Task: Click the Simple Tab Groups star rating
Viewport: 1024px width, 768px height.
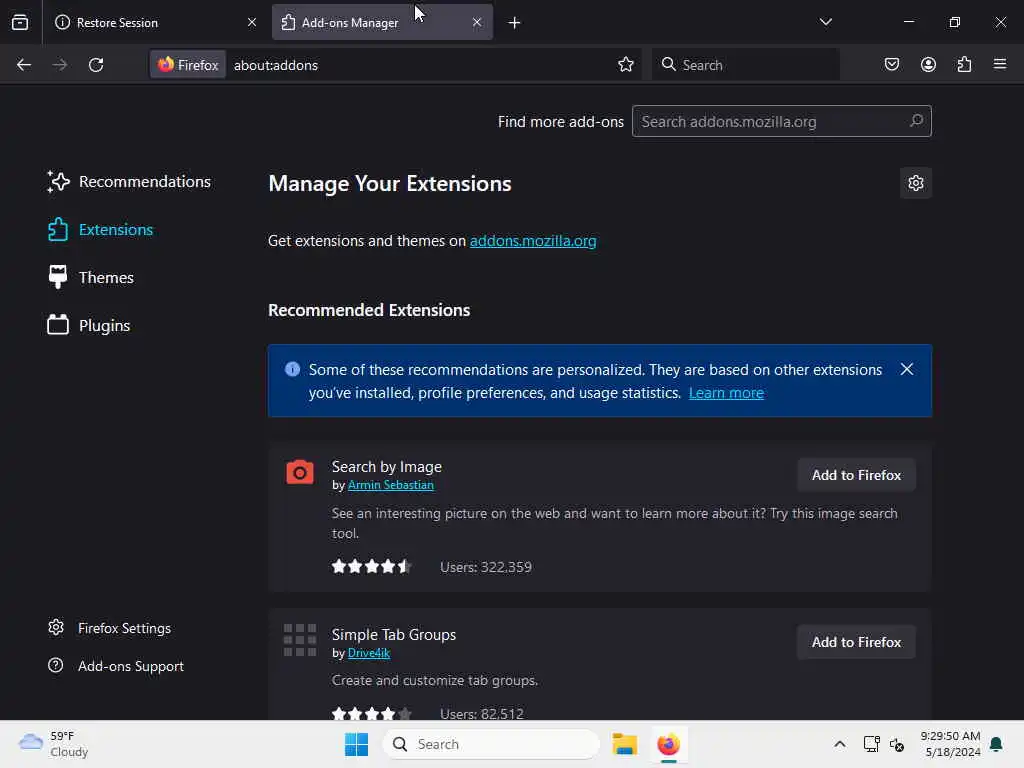Action: [x=372, y=713]
